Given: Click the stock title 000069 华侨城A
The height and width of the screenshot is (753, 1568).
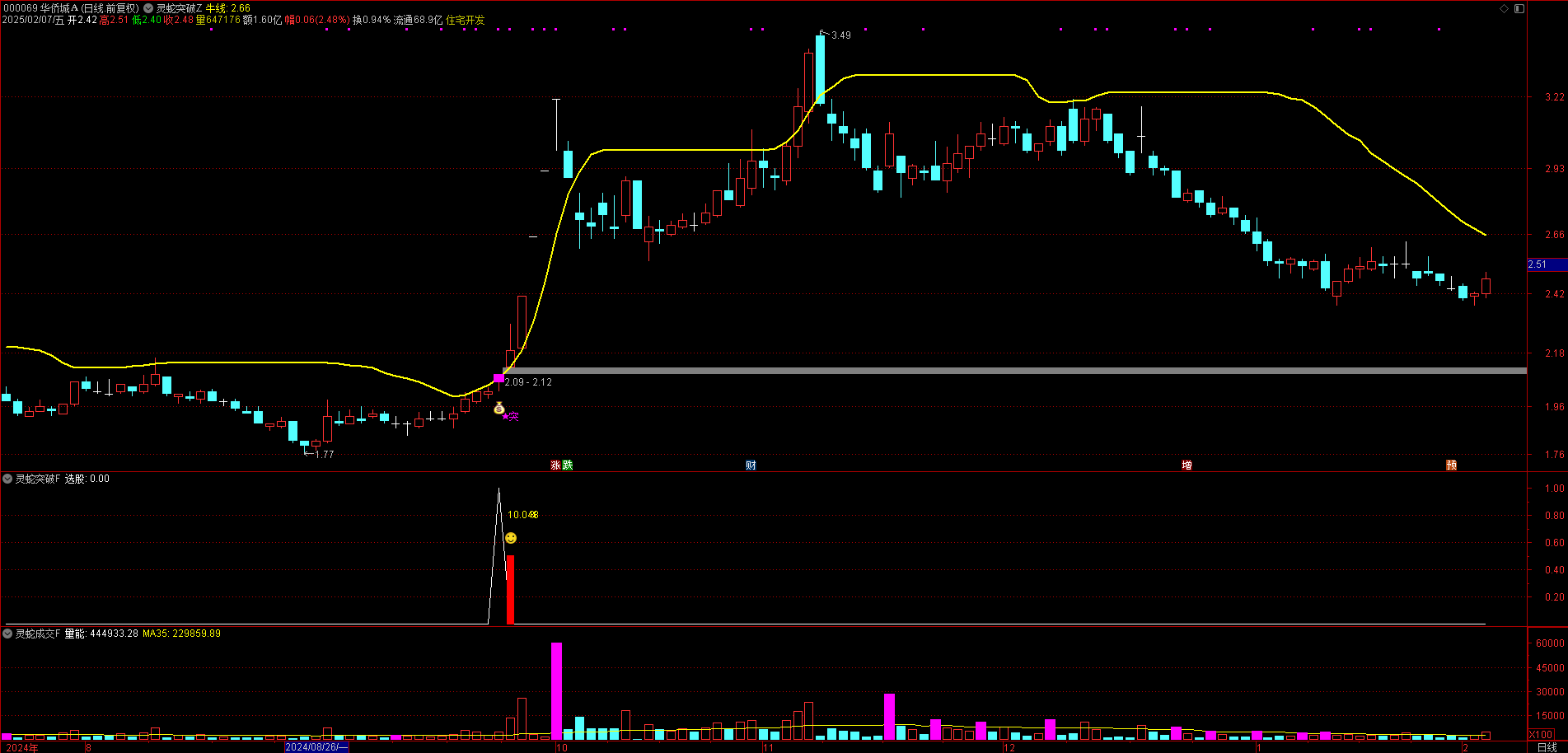Looking at the screenshot, I should coord(40,8).
